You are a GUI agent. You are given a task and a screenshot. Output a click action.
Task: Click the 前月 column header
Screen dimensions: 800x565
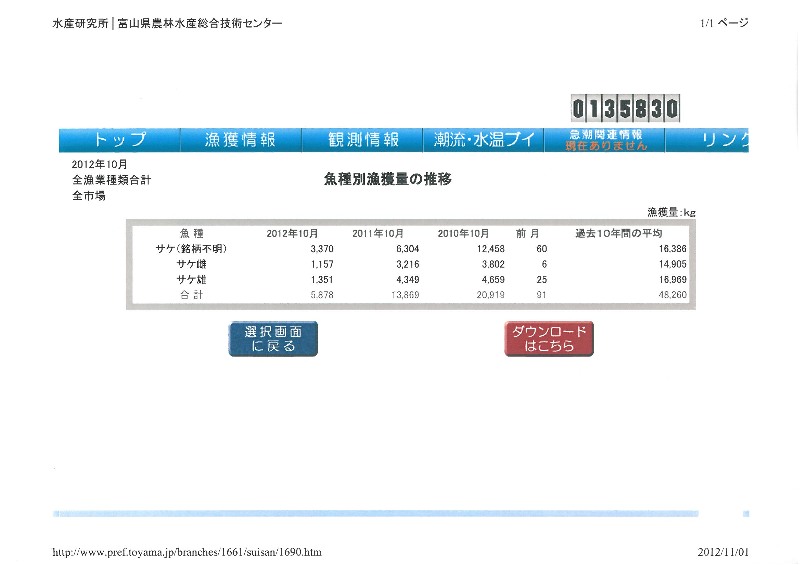tap(527, 233)
